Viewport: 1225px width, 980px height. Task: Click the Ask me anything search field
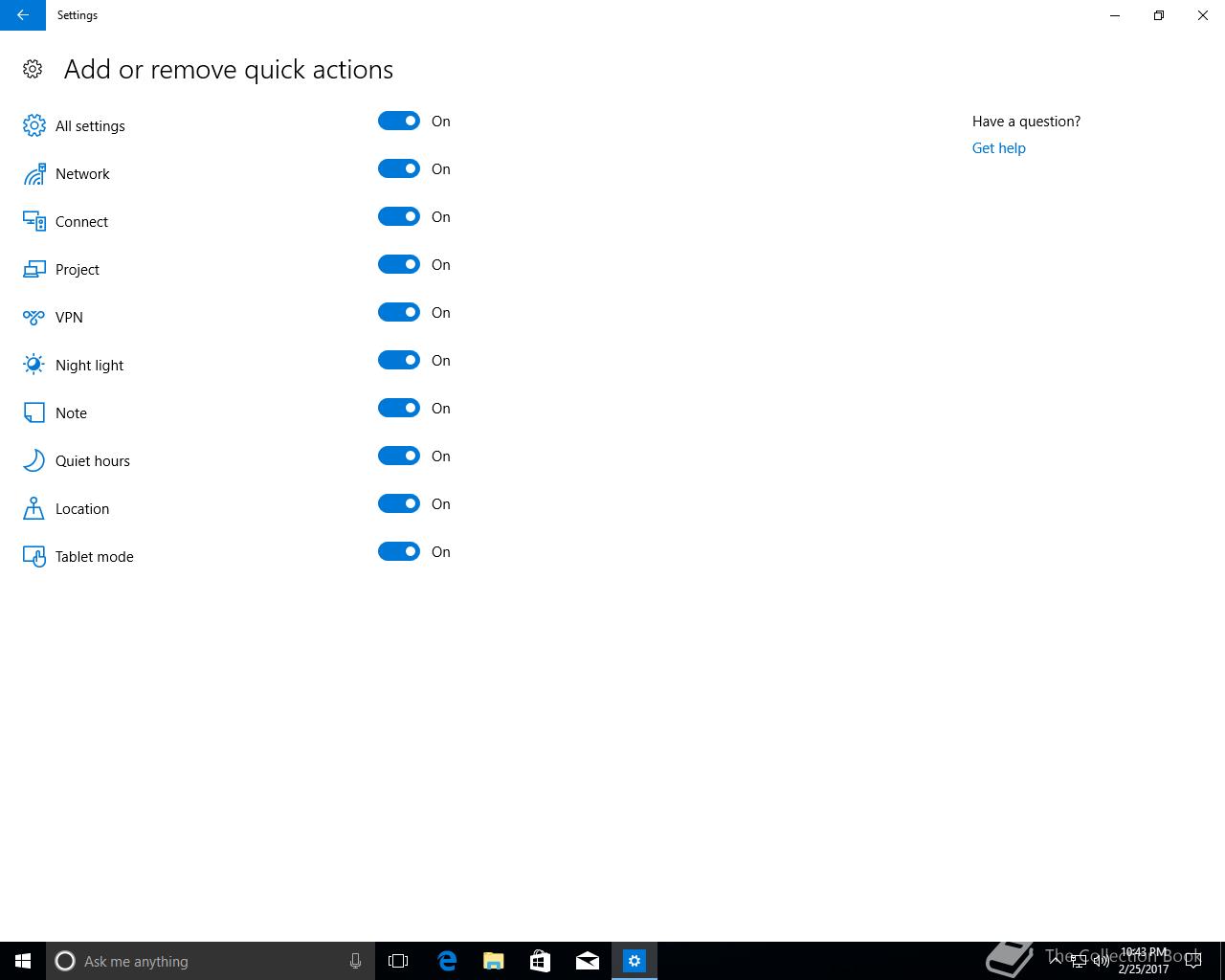[x=211, y=961]
